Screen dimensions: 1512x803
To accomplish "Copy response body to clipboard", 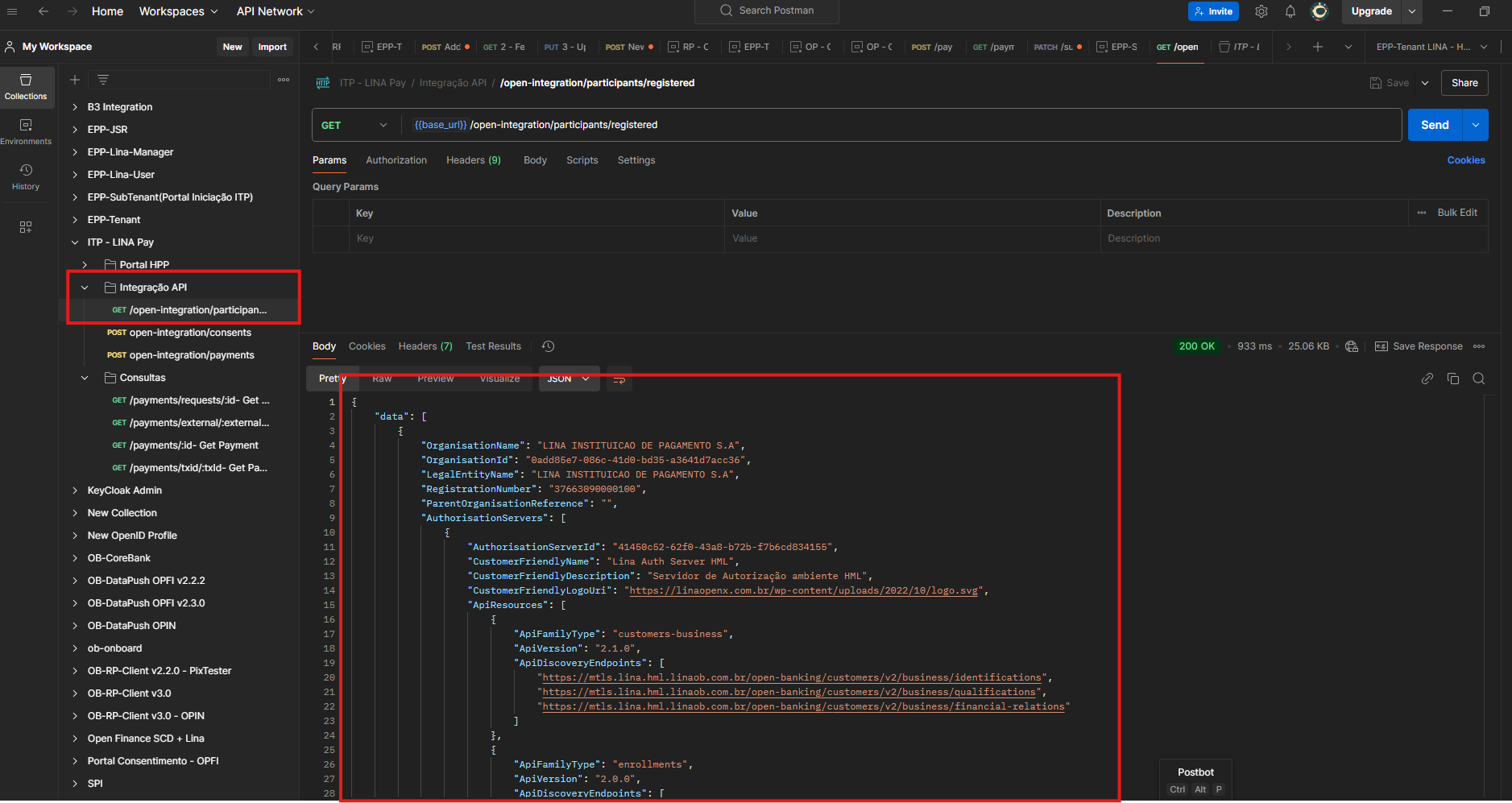I will tap(1452, 379).
